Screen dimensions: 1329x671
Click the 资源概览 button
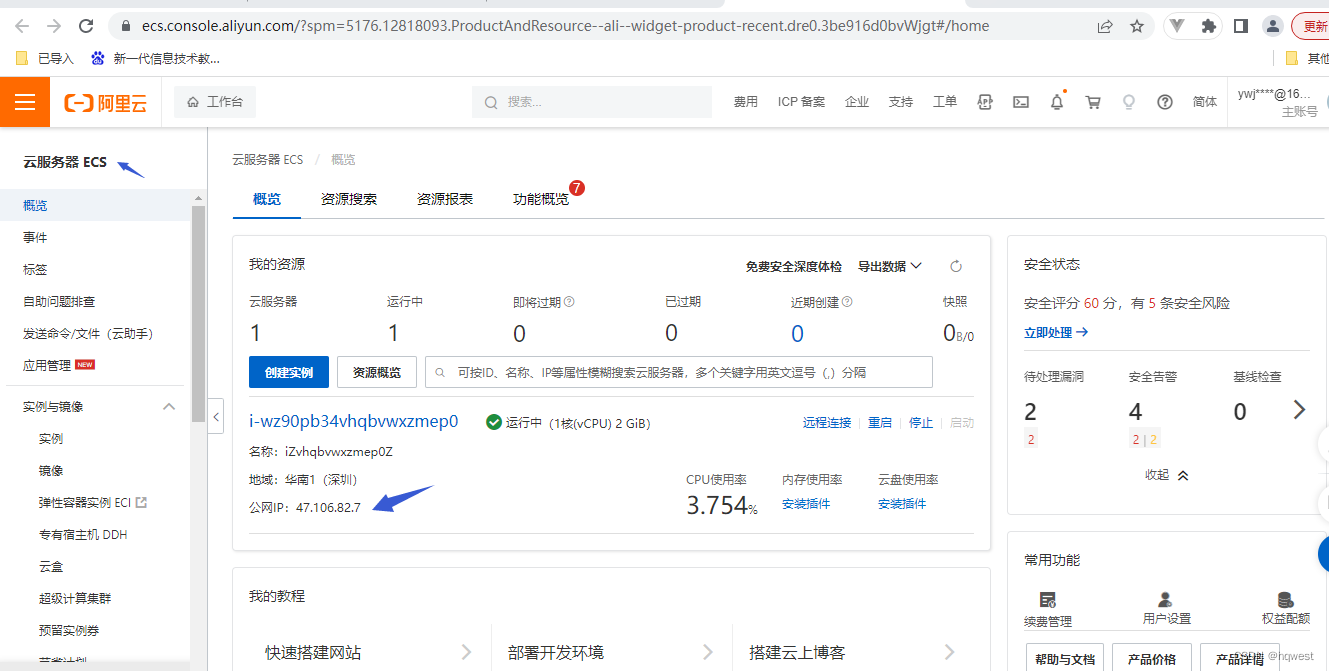pos(377,372)
